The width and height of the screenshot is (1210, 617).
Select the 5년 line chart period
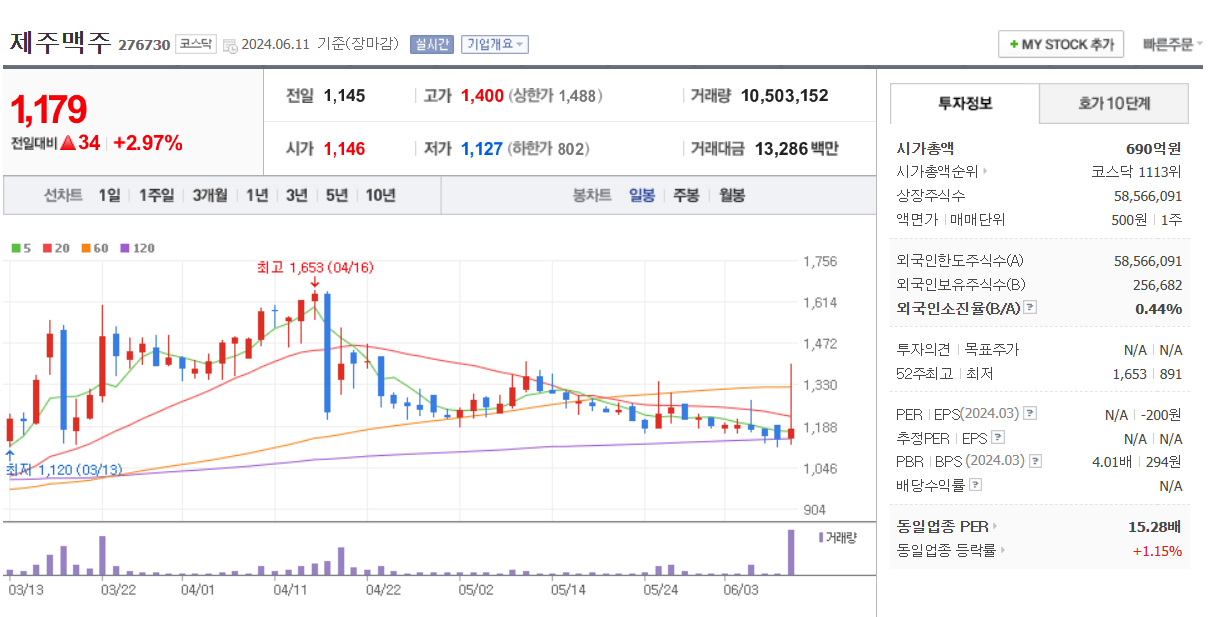[x=336, y=195]
